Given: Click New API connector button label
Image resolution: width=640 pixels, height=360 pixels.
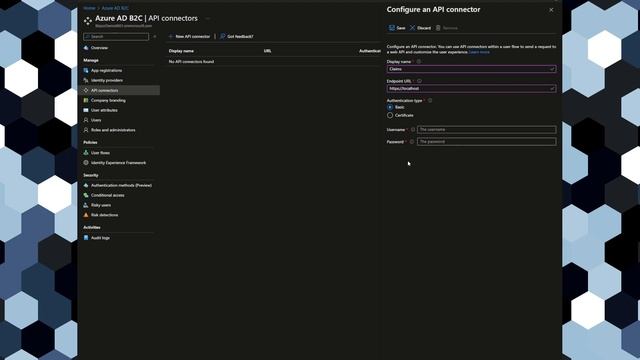Looking at the screenshot, I should pyautogui.click(x=193, y=36).
